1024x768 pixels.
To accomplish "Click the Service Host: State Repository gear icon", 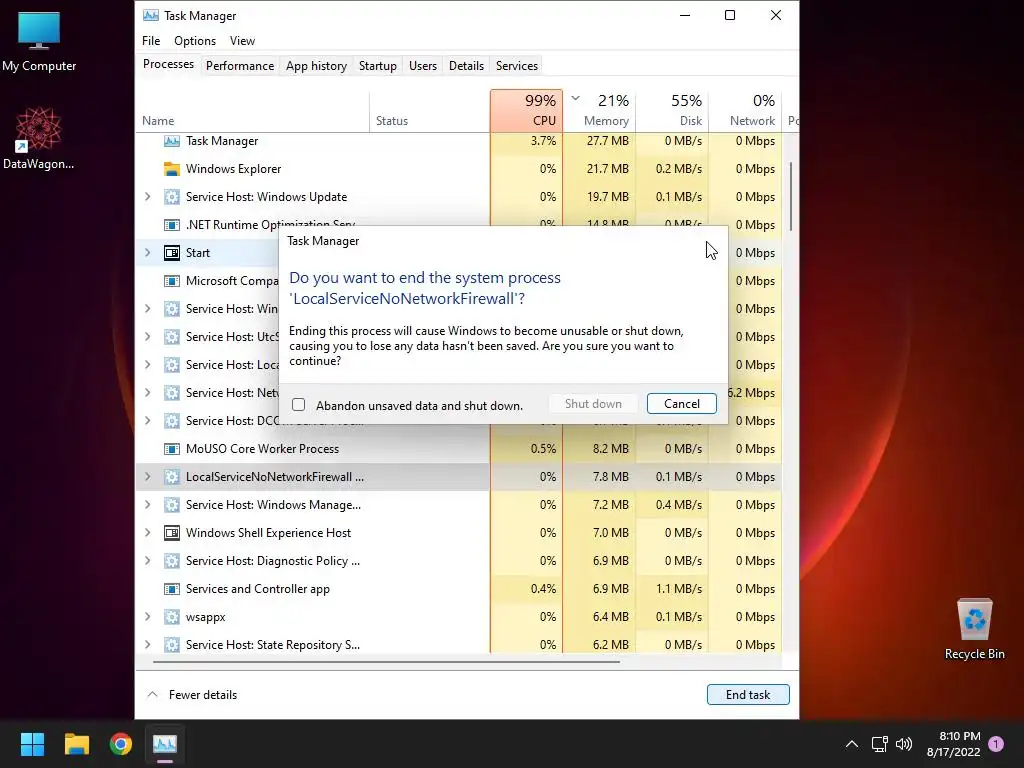I will click(172, 645).
